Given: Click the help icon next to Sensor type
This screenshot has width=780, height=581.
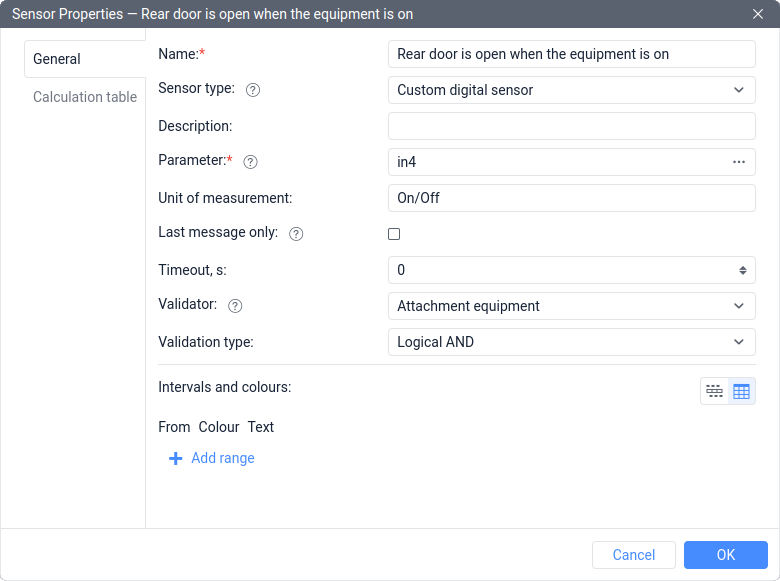Looking at the screenshot, I should click(x=253, y=90).
